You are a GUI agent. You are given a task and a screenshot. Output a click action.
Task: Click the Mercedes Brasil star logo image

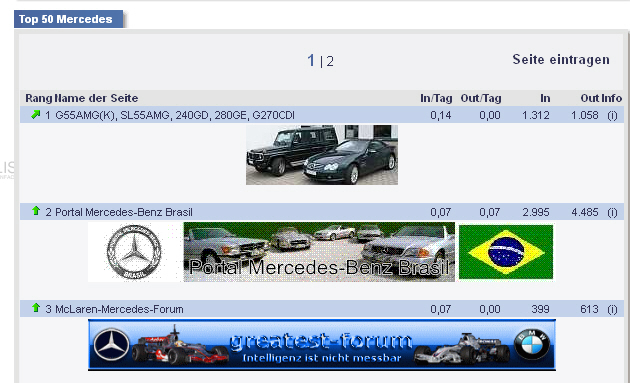134,252
